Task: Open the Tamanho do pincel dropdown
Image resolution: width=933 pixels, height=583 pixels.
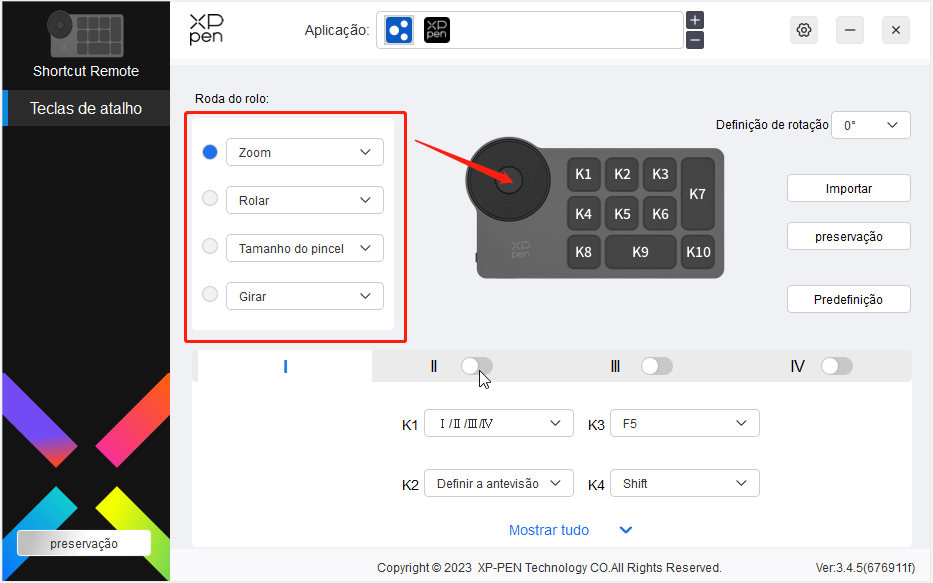Action: click(304, 248)
